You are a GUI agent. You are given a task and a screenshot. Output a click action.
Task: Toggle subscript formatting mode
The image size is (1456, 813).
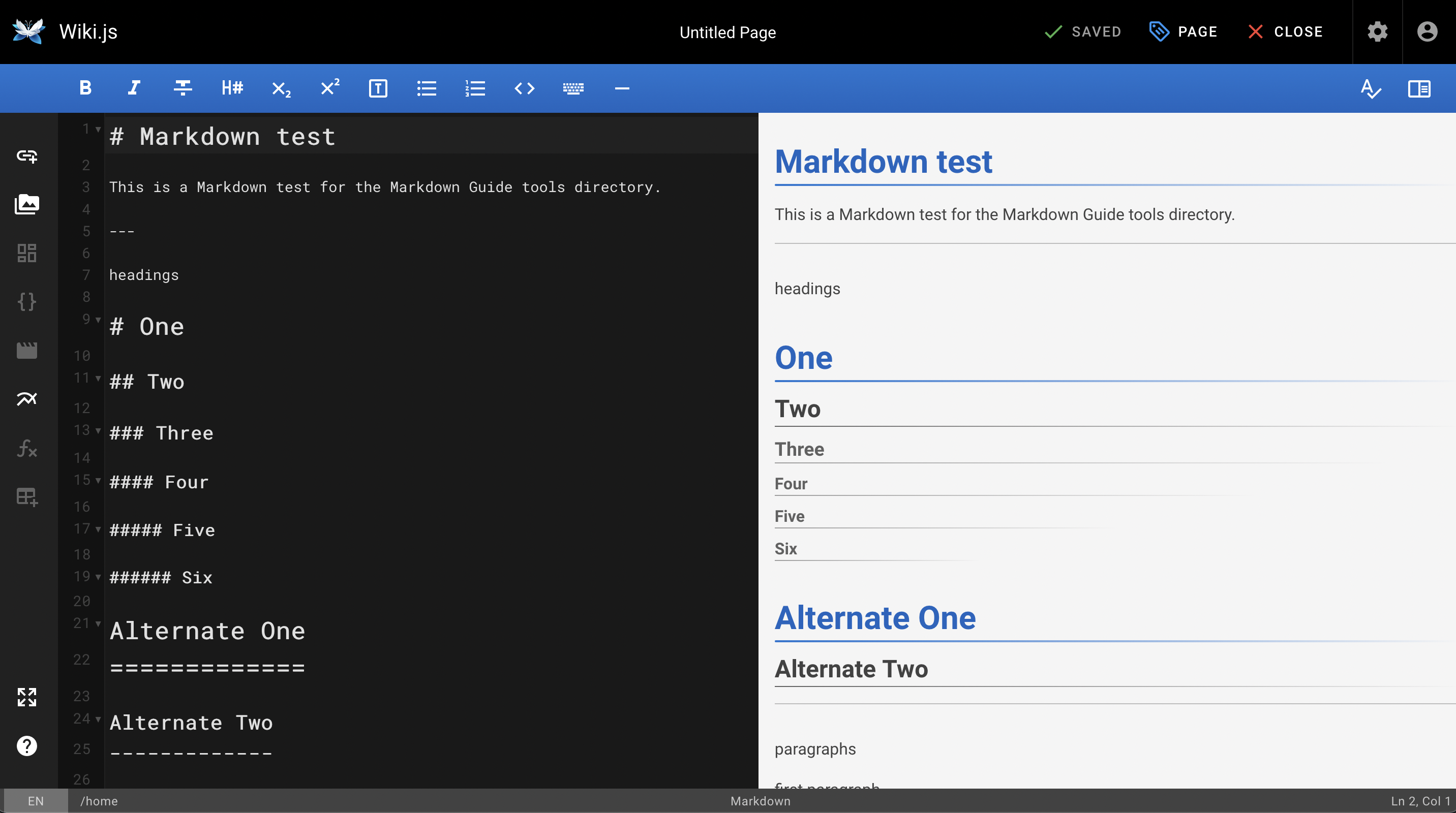(281, 88)
